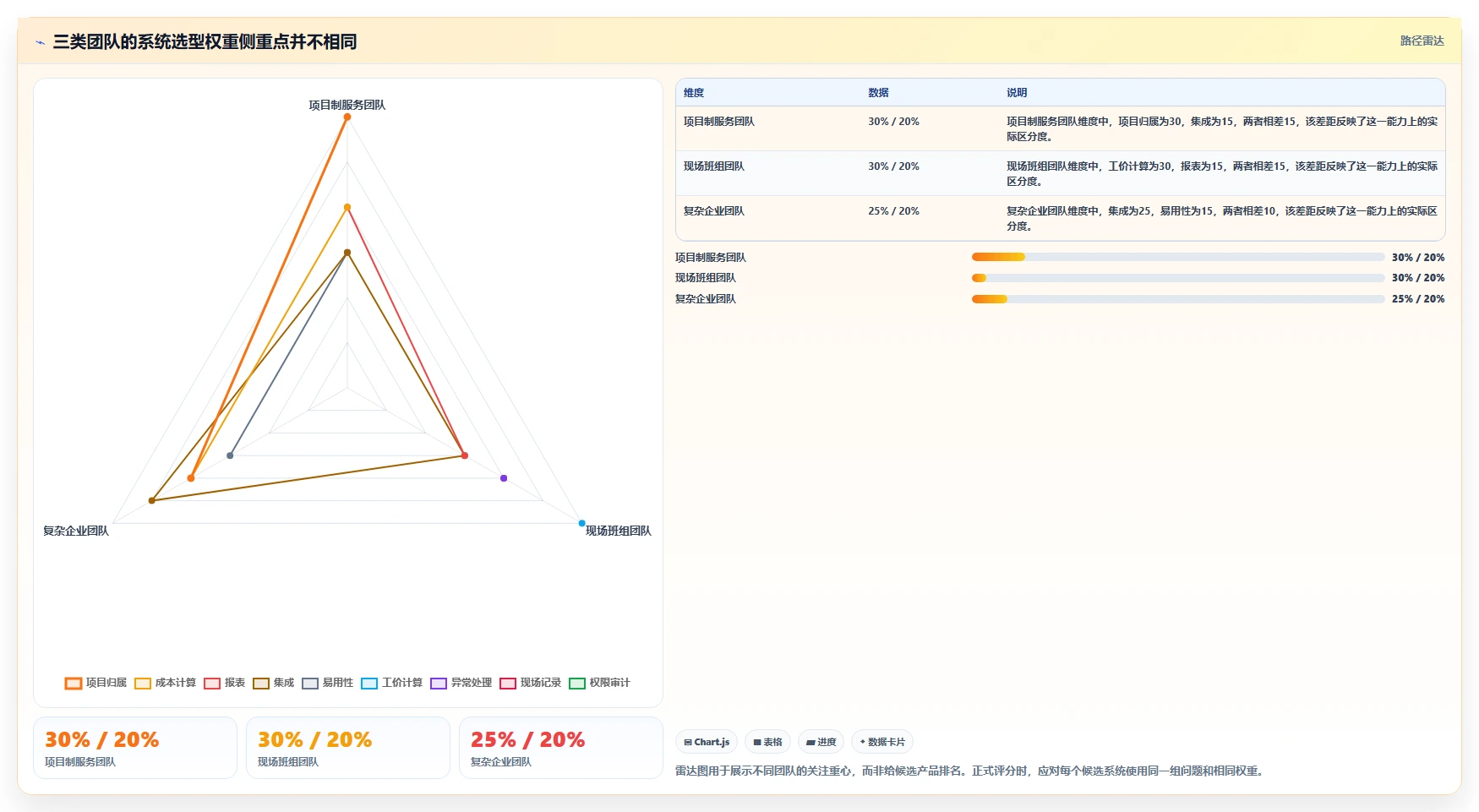Toggle the 成本计算 legend item
Screen dimensions: 1479x812
165,683
